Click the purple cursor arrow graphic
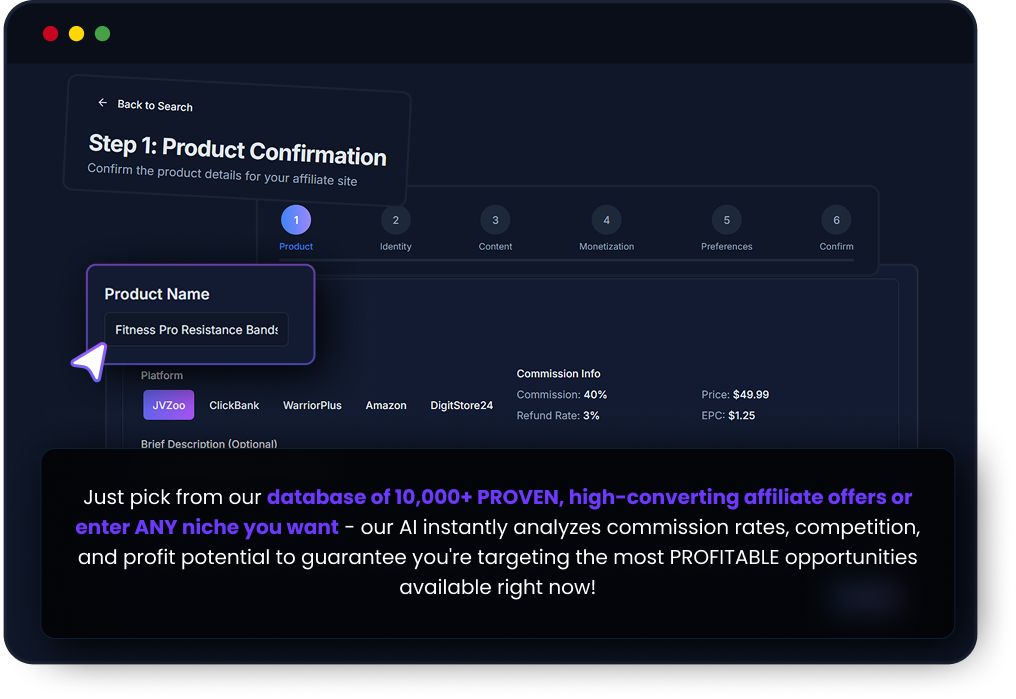This screenshot has height=699, width=1016. point(89,362)
